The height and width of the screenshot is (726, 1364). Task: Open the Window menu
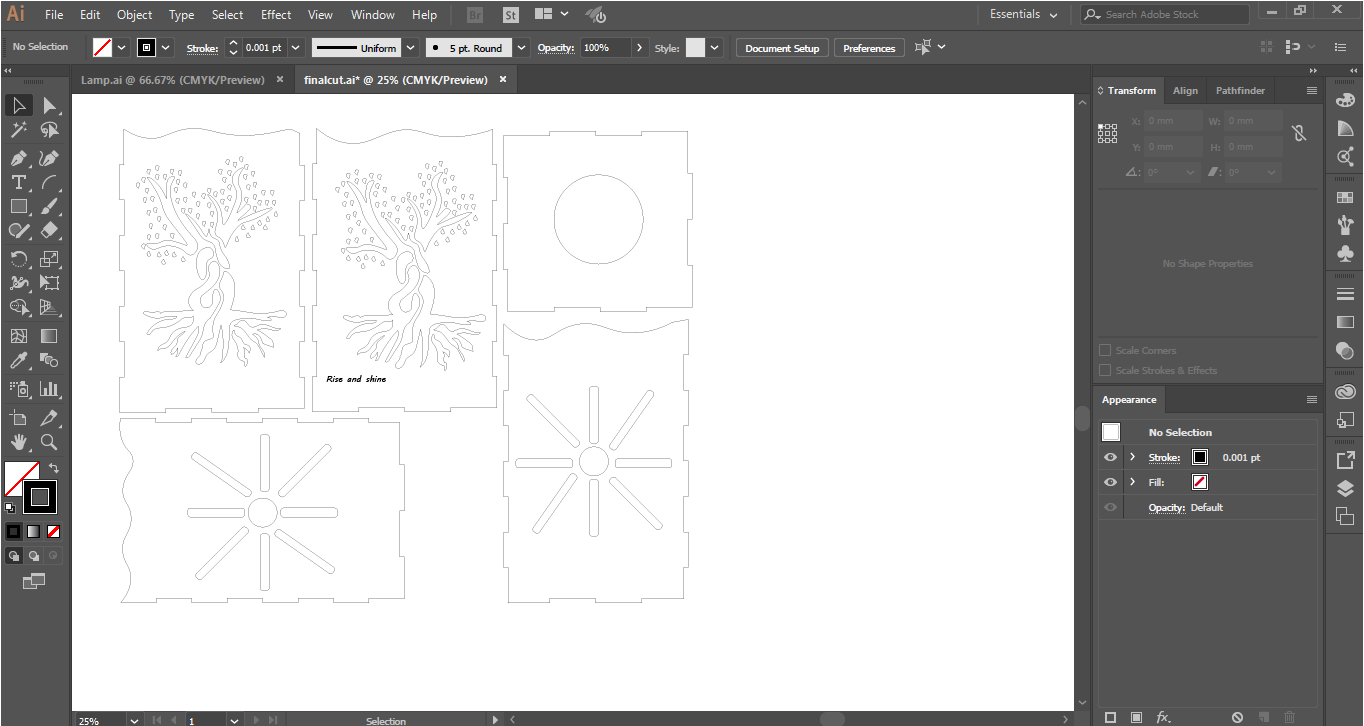[373, 15]
